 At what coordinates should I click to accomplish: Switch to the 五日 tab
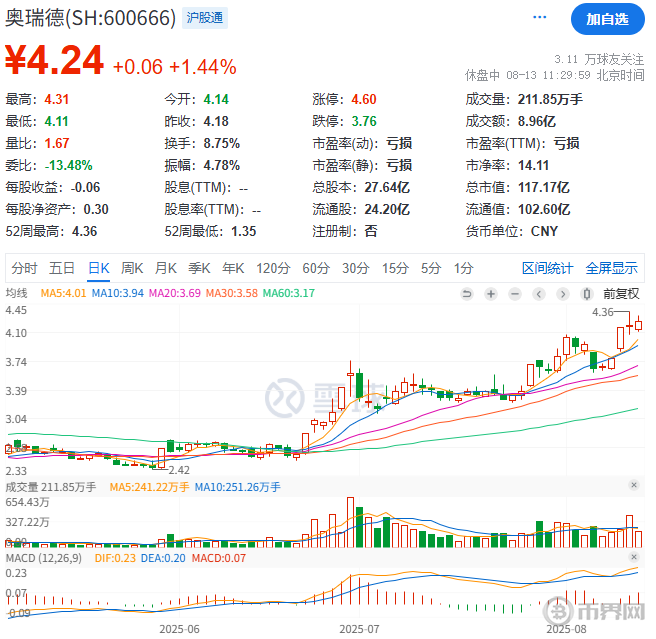(62, 268)
